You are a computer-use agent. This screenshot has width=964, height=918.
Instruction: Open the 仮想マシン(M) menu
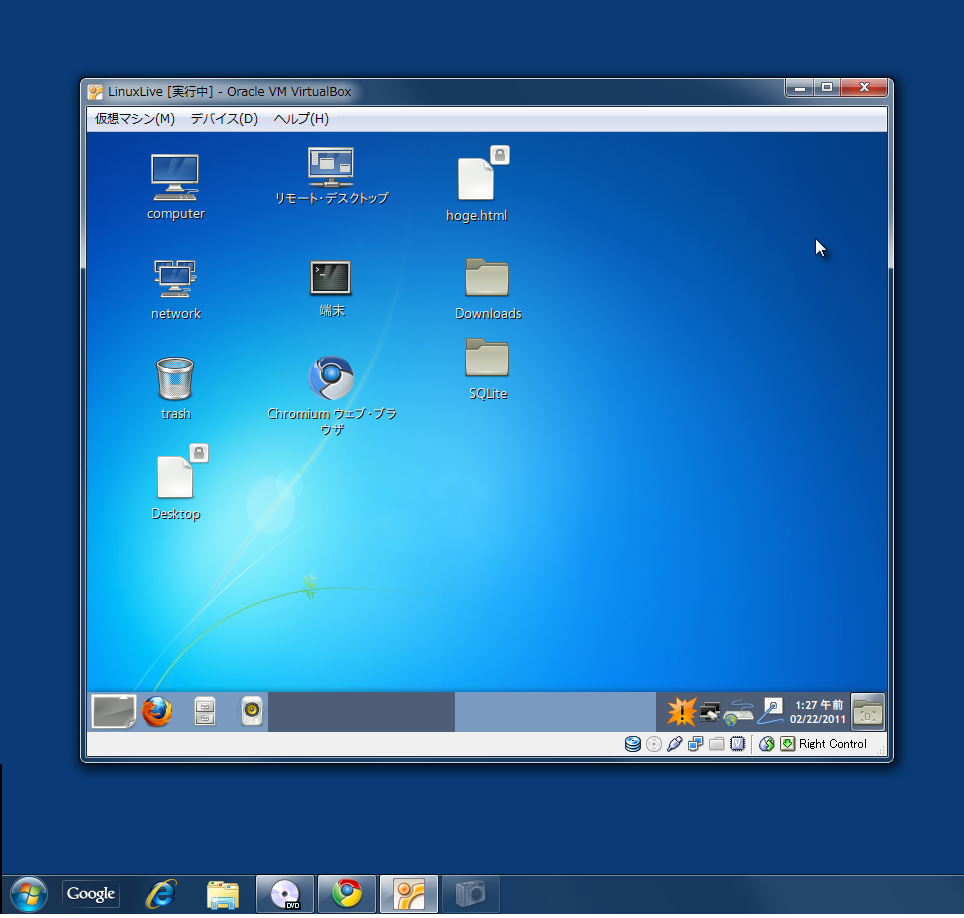pyautogui.click(x=135, y=119)
